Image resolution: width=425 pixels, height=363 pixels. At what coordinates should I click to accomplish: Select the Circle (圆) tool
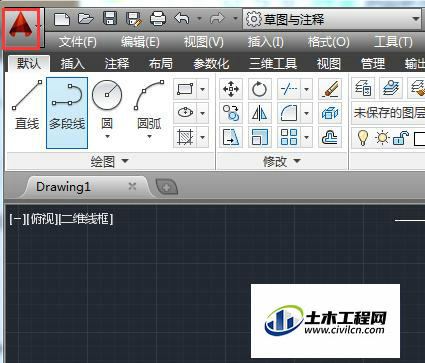pyautogui.click(x=107, y=103)
